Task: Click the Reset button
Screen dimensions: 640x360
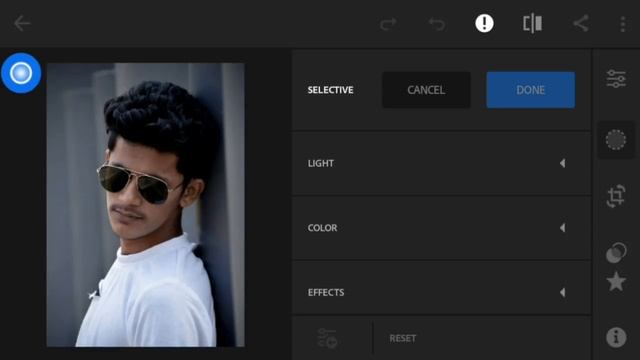Action: 403,338
